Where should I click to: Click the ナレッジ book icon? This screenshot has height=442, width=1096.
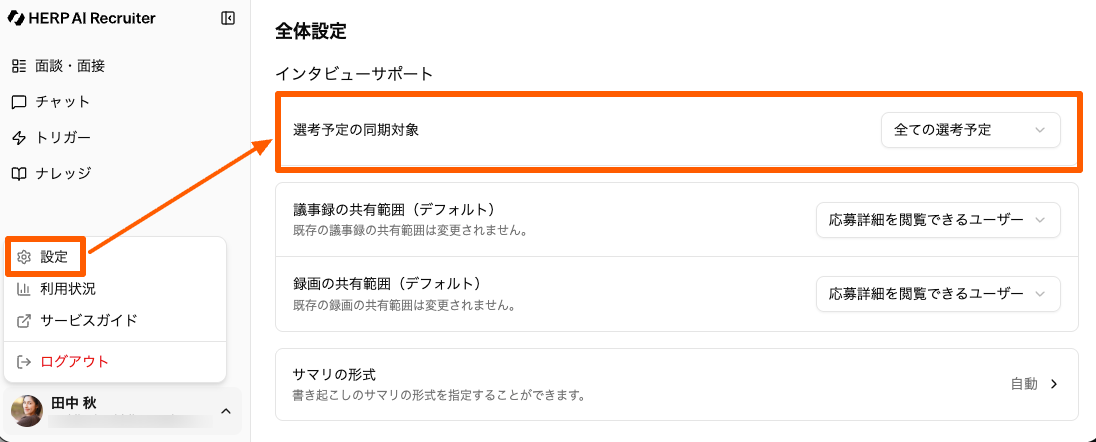[18, 174]
